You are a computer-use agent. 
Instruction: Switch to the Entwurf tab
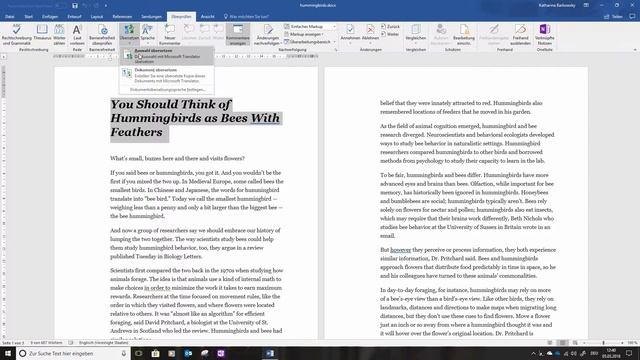coord(74,17)
